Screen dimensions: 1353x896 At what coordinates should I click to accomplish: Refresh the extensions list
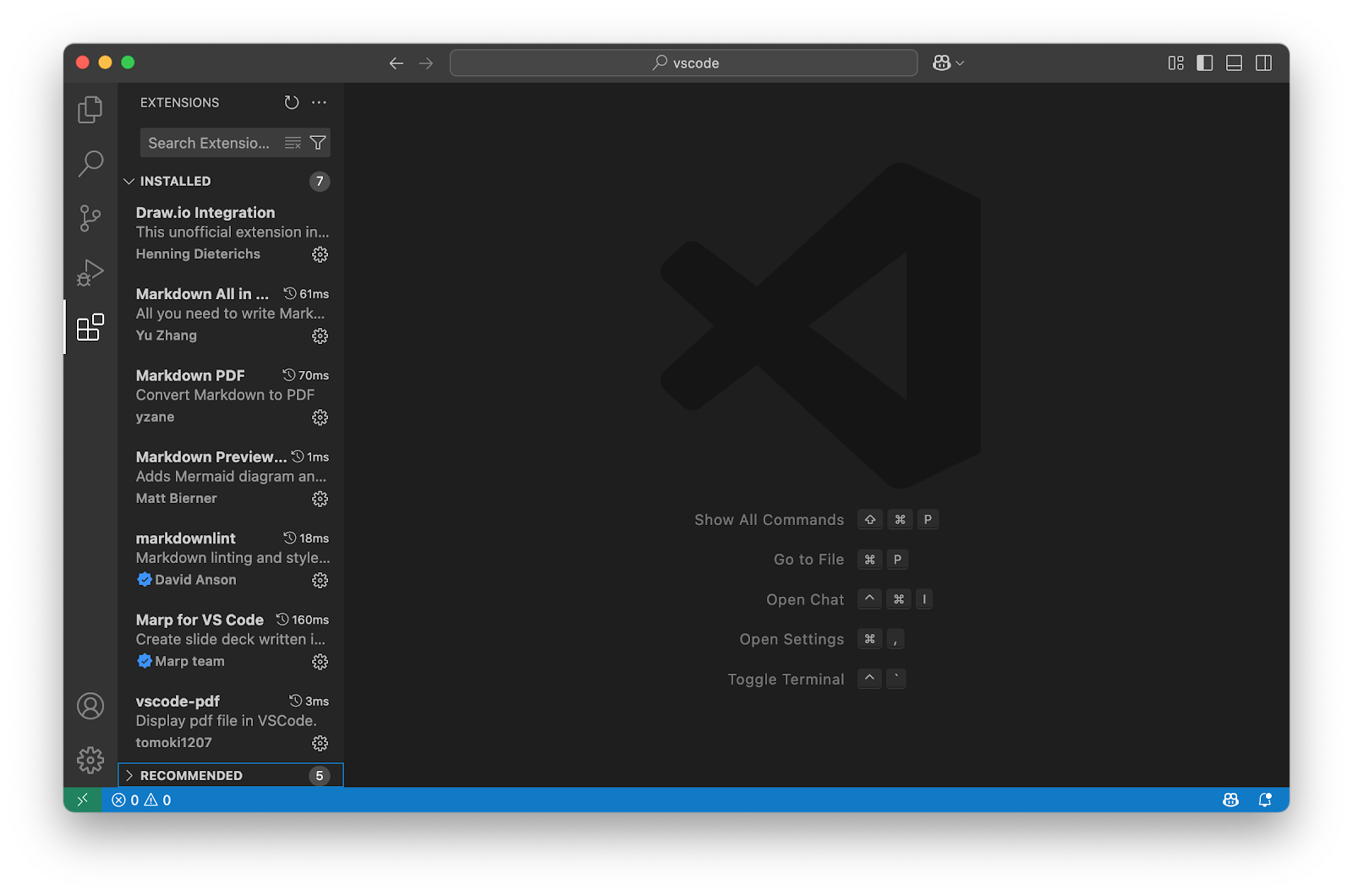pyautogui.click(x=292, y=102)
